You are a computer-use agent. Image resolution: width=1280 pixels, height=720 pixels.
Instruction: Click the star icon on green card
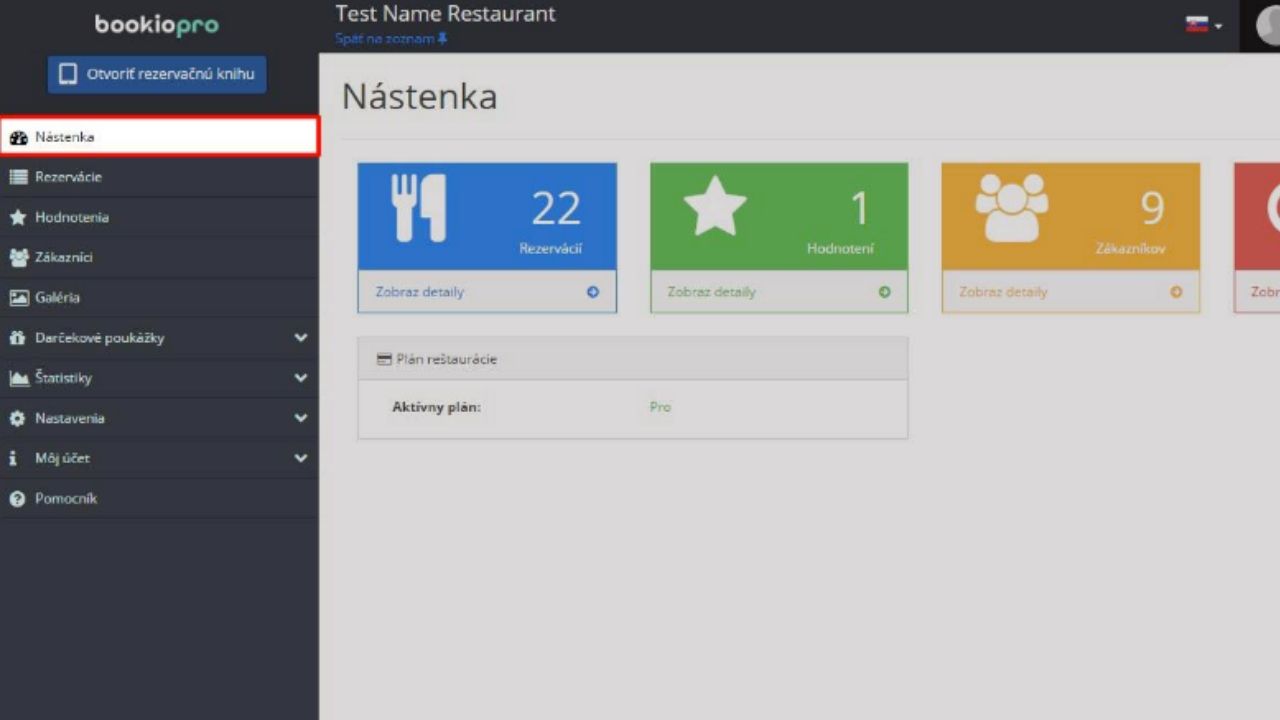714,206
